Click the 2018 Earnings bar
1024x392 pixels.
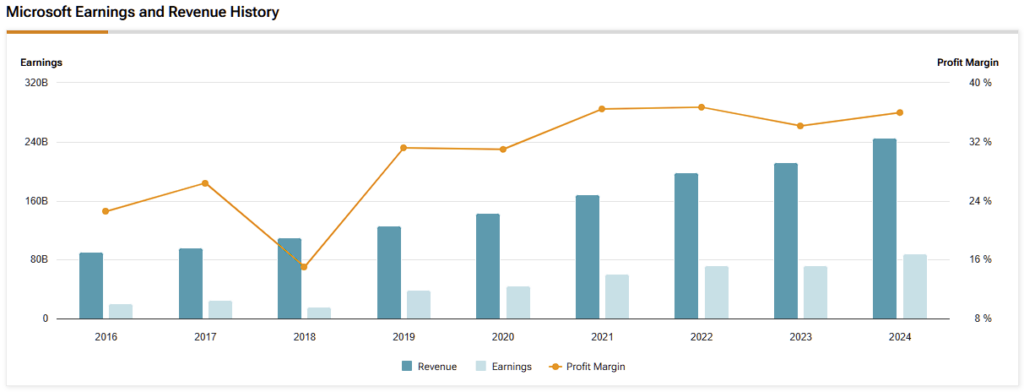coord(319,313)
